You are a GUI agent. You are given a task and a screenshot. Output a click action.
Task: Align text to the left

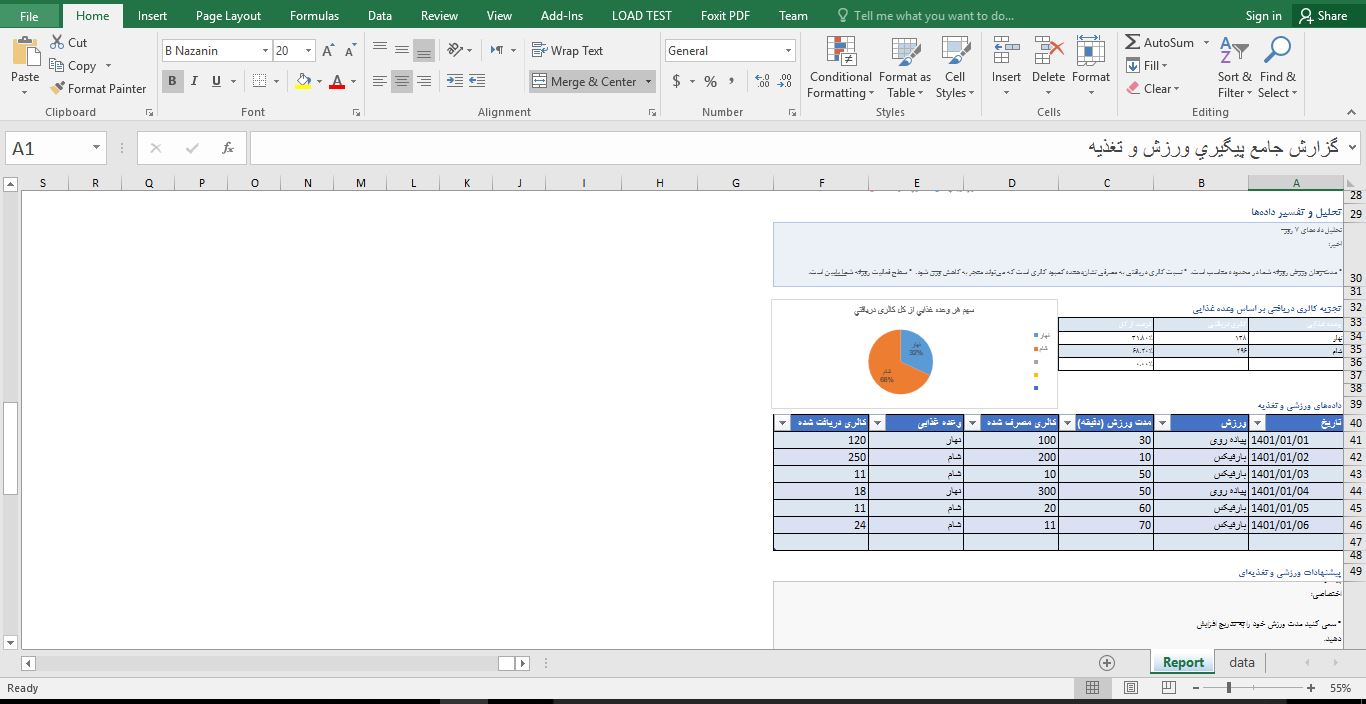click(x=380, y=82)
